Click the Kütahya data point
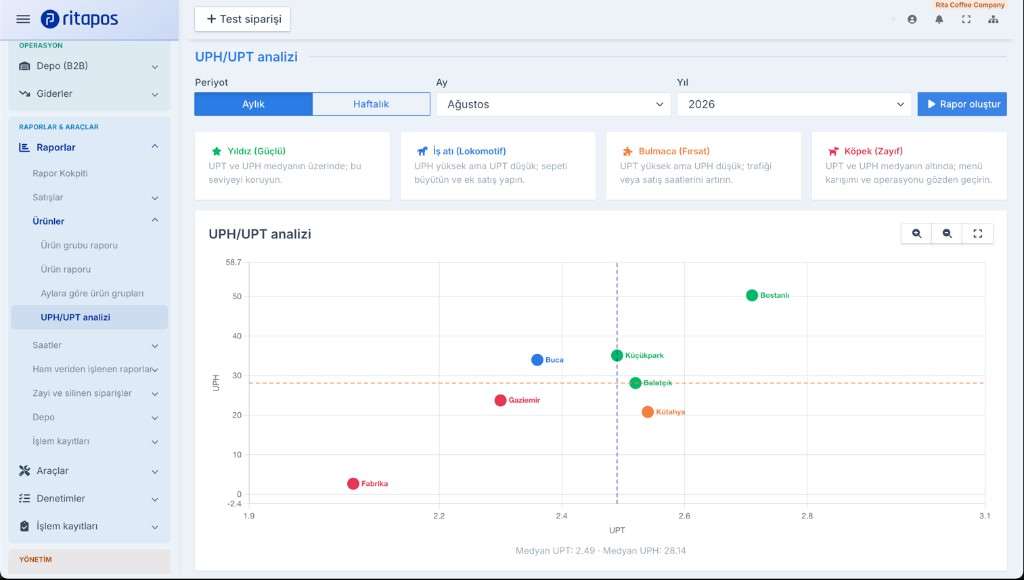 tap(648, 412)
